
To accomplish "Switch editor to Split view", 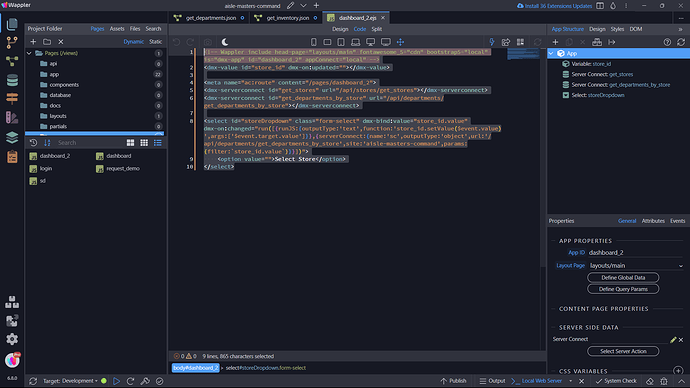I will click(x=377, y=29).
